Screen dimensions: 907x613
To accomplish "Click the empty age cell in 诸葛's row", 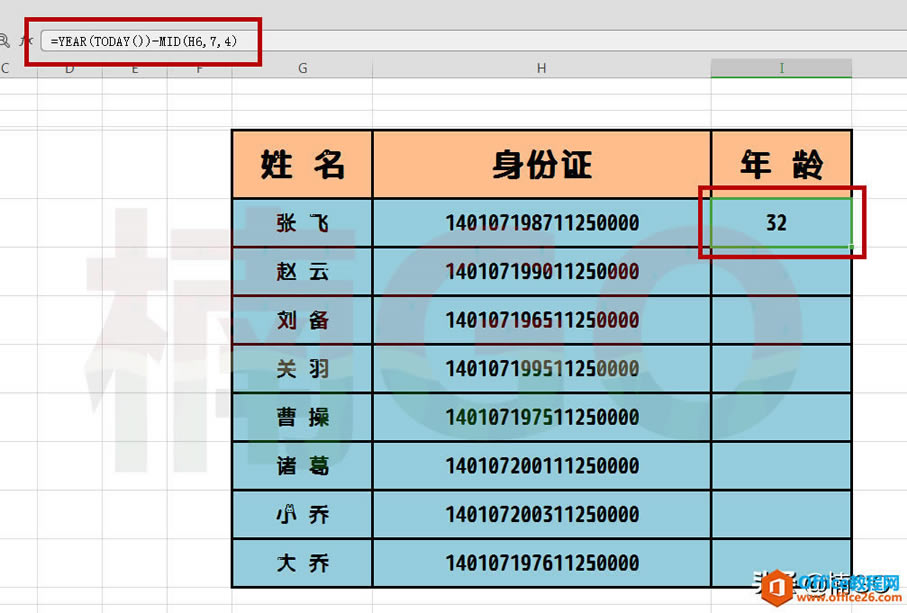I will tap(781, 466).
